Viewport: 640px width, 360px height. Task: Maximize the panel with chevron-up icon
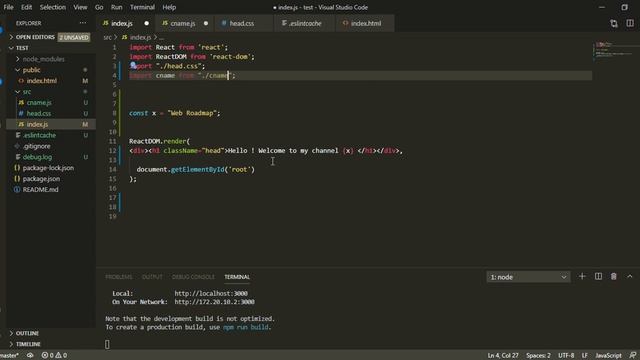(x=630, y=277)
